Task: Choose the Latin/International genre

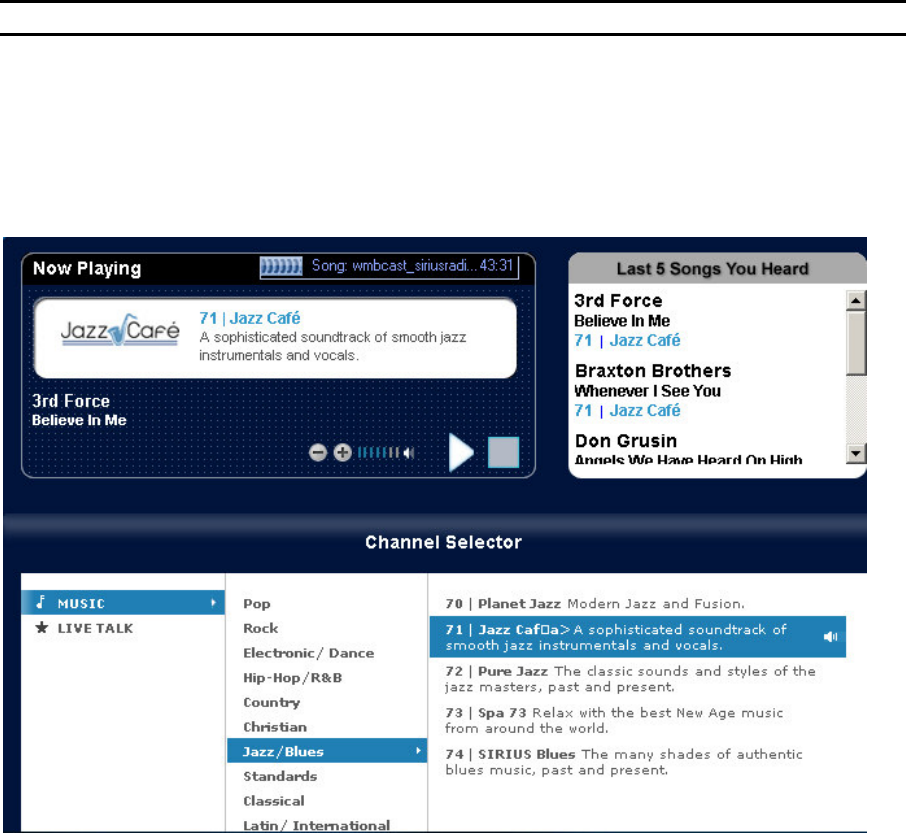Action: pyautogui.click(x=317, y=825)
